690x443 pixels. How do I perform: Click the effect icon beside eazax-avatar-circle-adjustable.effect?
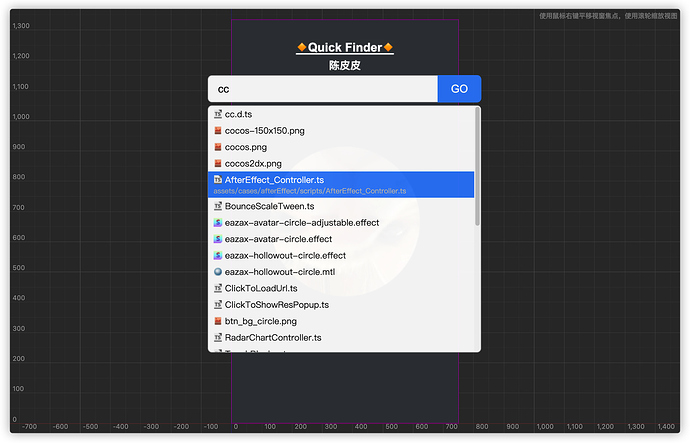pos(218,223)
